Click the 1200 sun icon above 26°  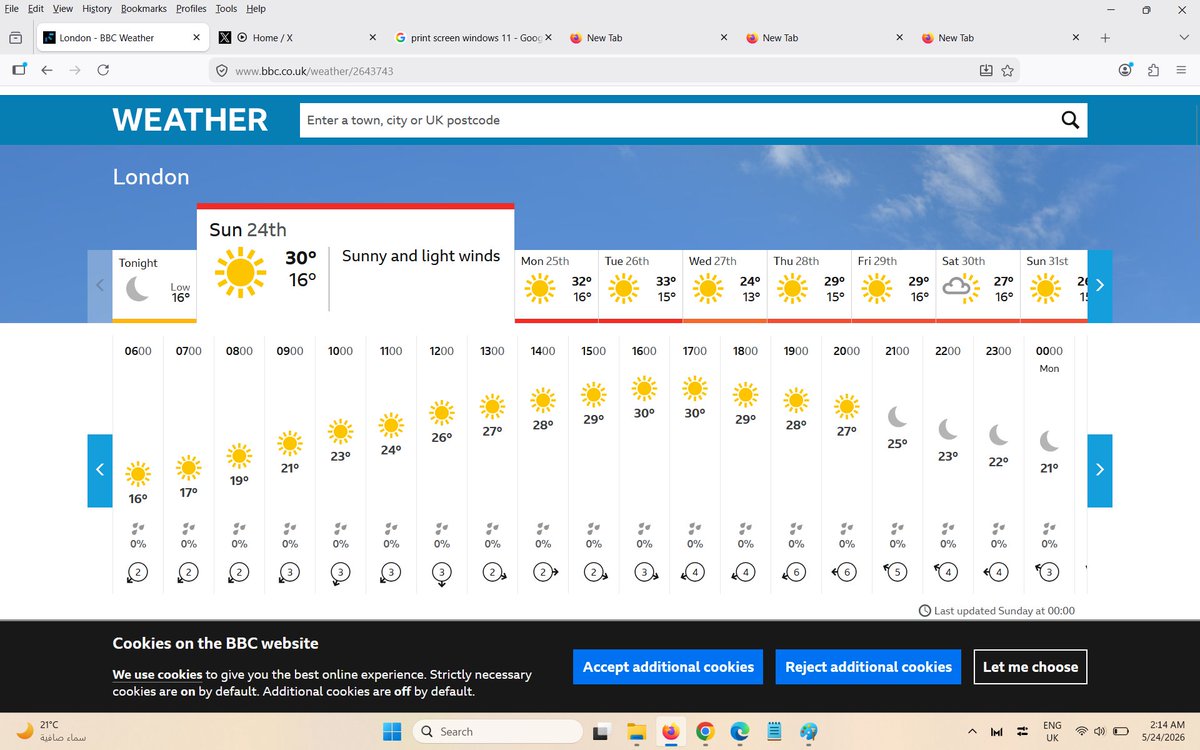(441, 412)
